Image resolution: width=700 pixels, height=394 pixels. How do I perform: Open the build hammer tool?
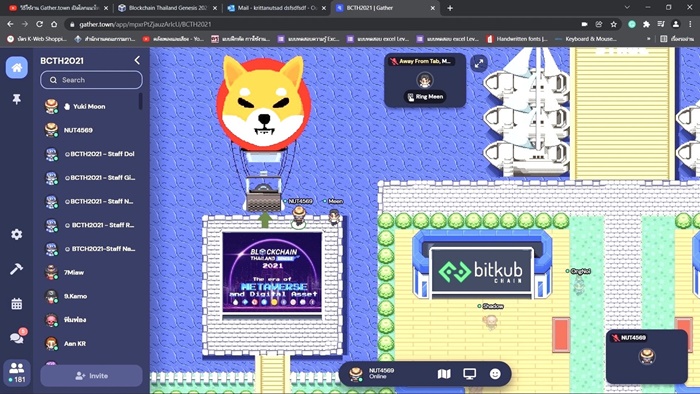click(x=17, y=269)
